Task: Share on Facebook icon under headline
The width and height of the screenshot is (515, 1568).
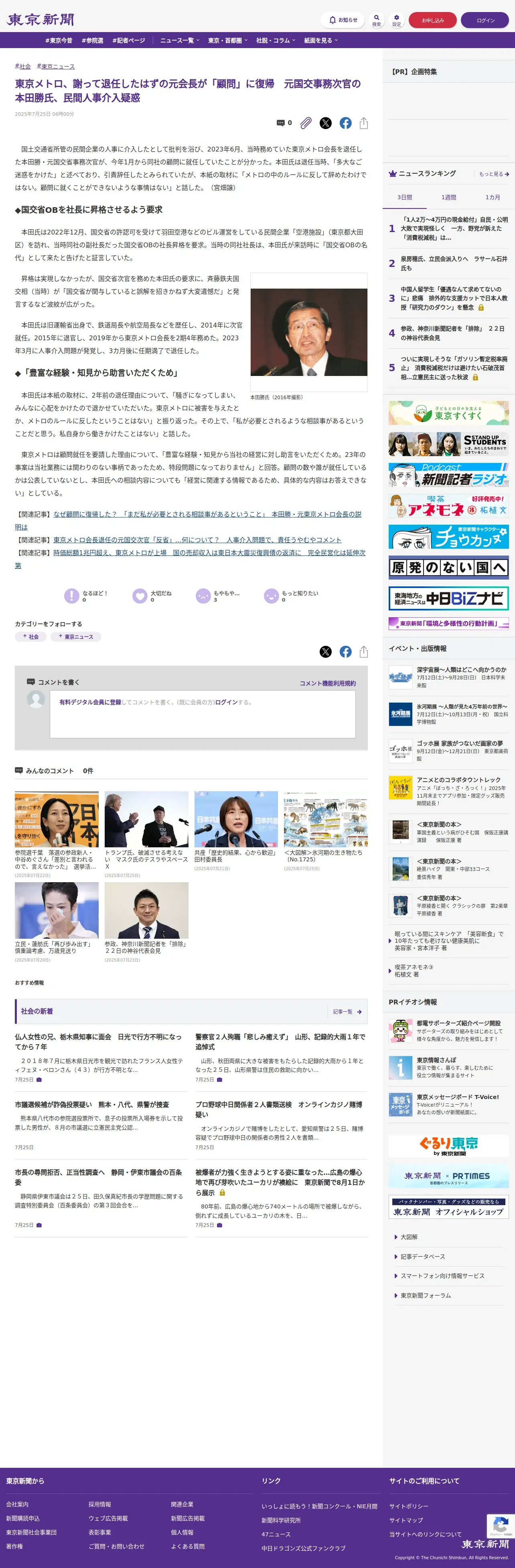Action: (346, 123)
